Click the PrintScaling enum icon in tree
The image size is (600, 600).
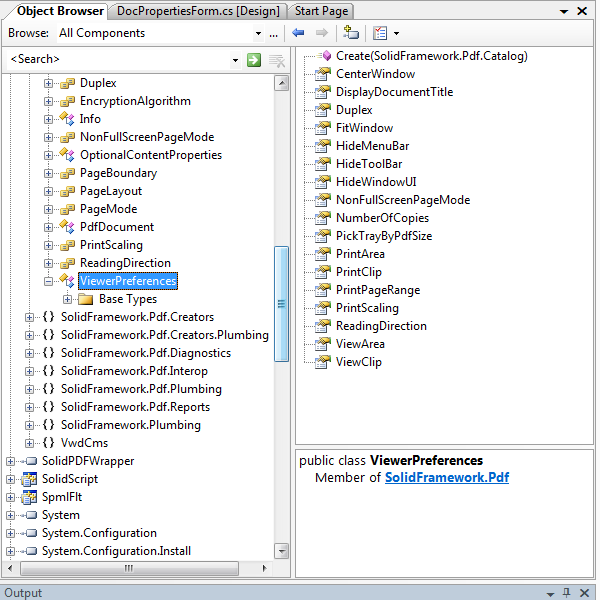click(x=67, y=245)
